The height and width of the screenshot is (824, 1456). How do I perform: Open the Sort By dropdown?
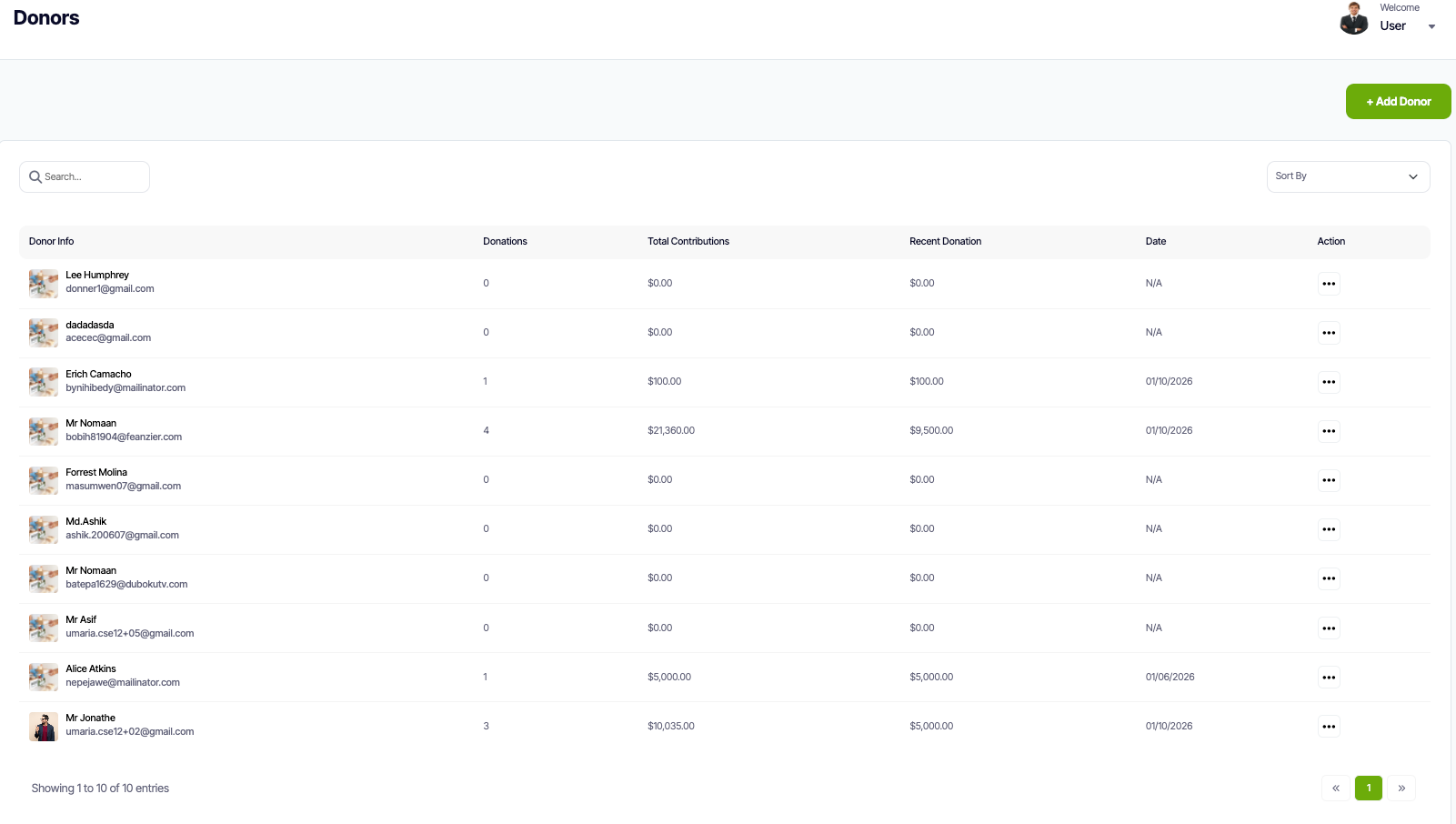click(1348, 176)
